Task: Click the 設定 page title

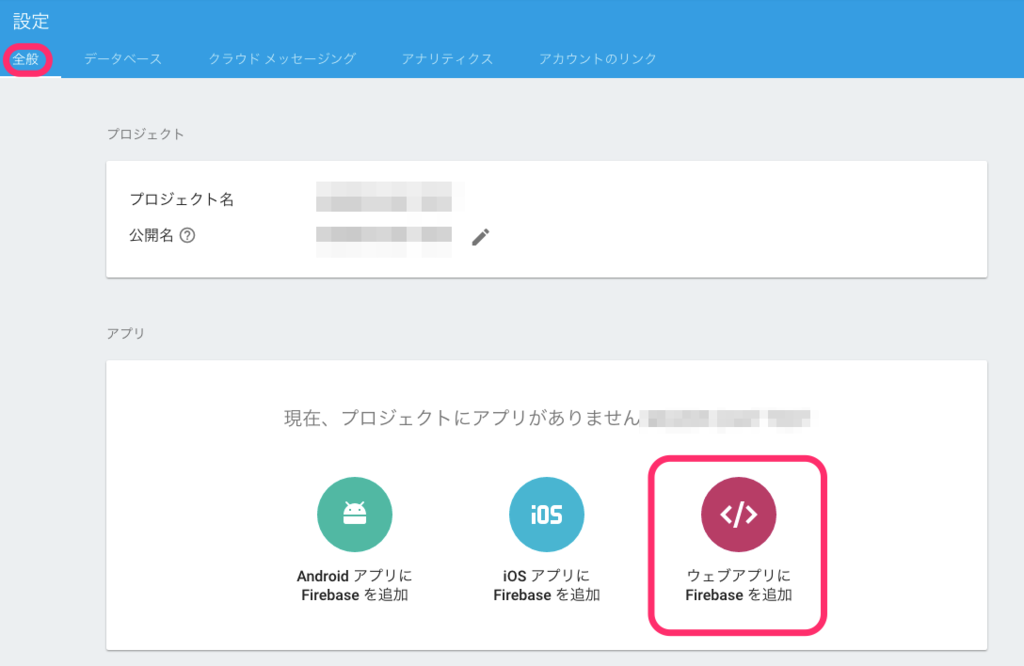Action: point(31,22)
